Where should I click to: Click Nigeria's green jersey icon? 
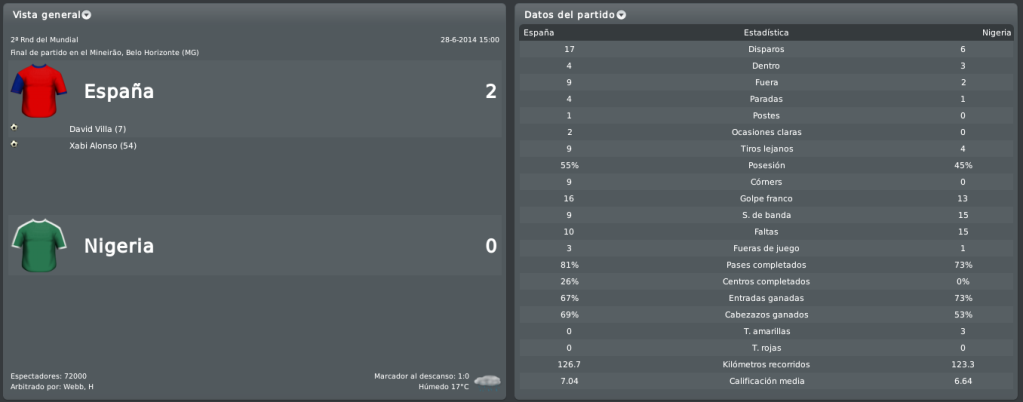pyautogui.click(x=39, y=245)
